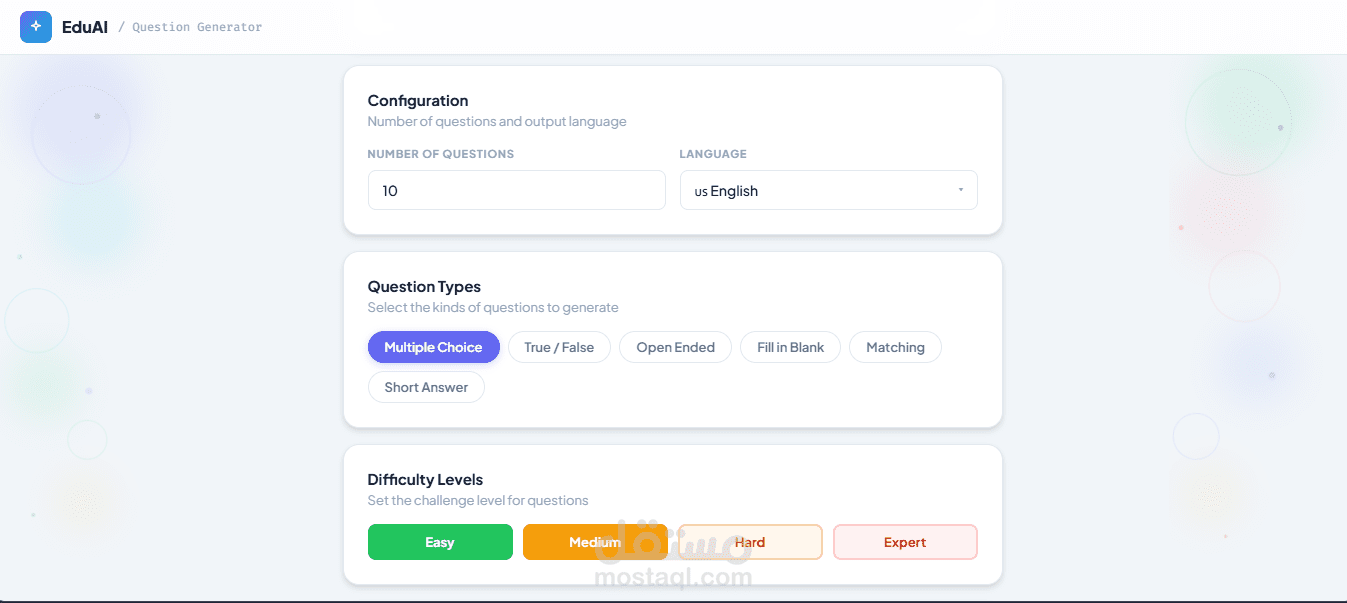Viewport: 1347px width, 603px height.
Task: Click the US flag code in Language box
Action: pyautogui.click(x=700, y=191)
